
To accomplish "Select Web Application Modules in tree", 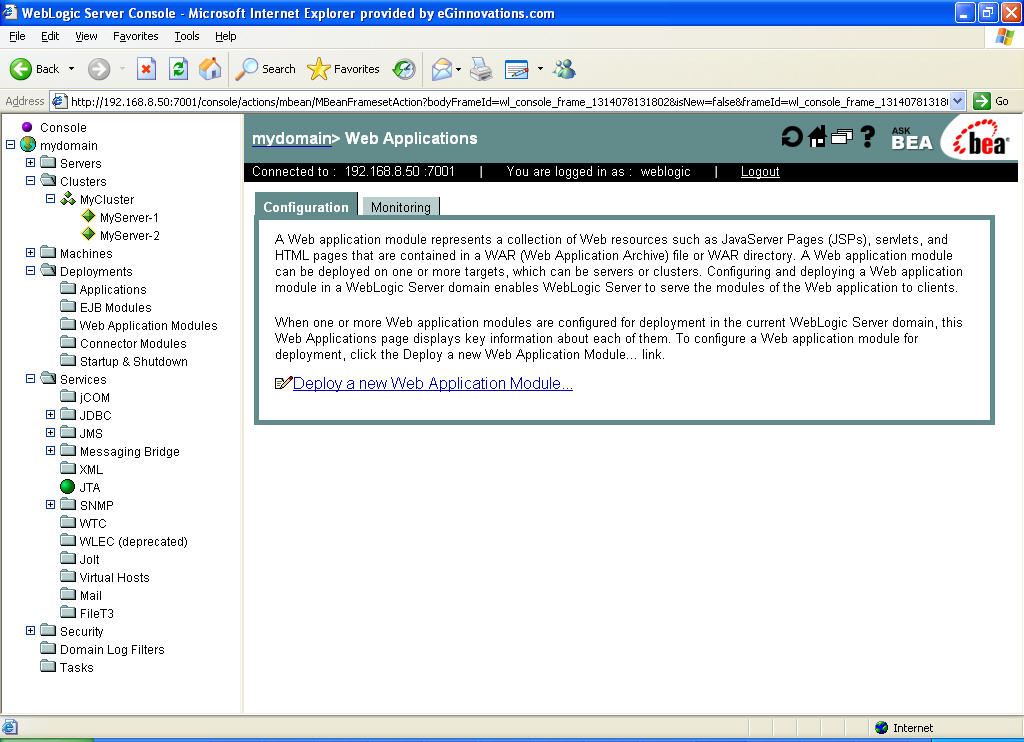I will (148, 325).
